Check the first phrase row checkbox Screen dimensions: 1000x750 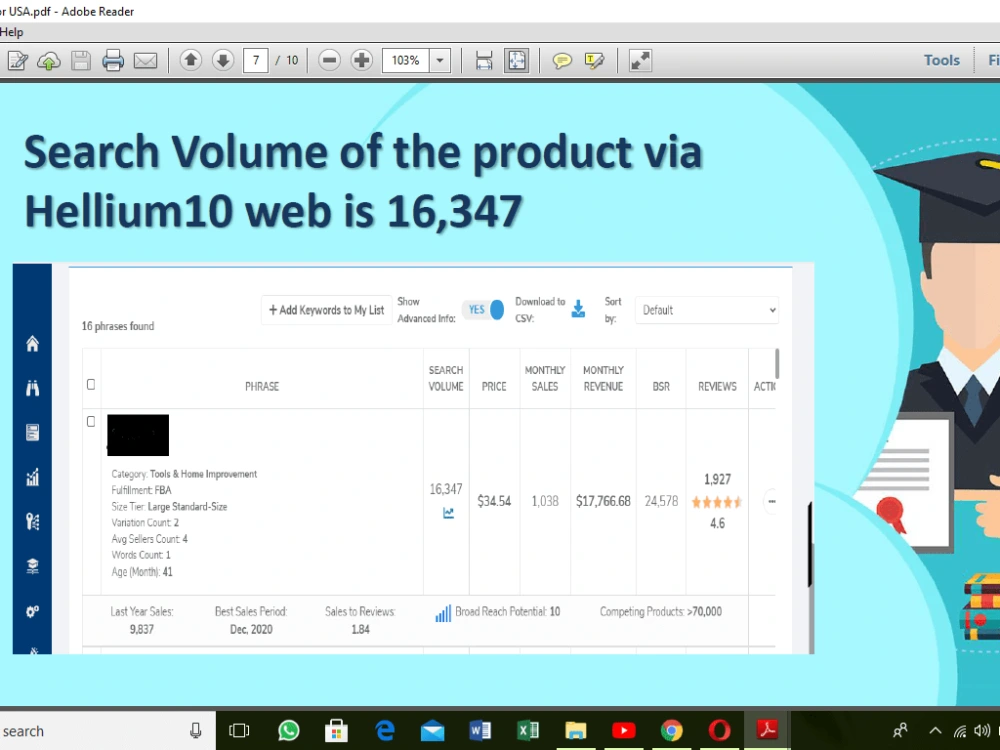(91, 422)
